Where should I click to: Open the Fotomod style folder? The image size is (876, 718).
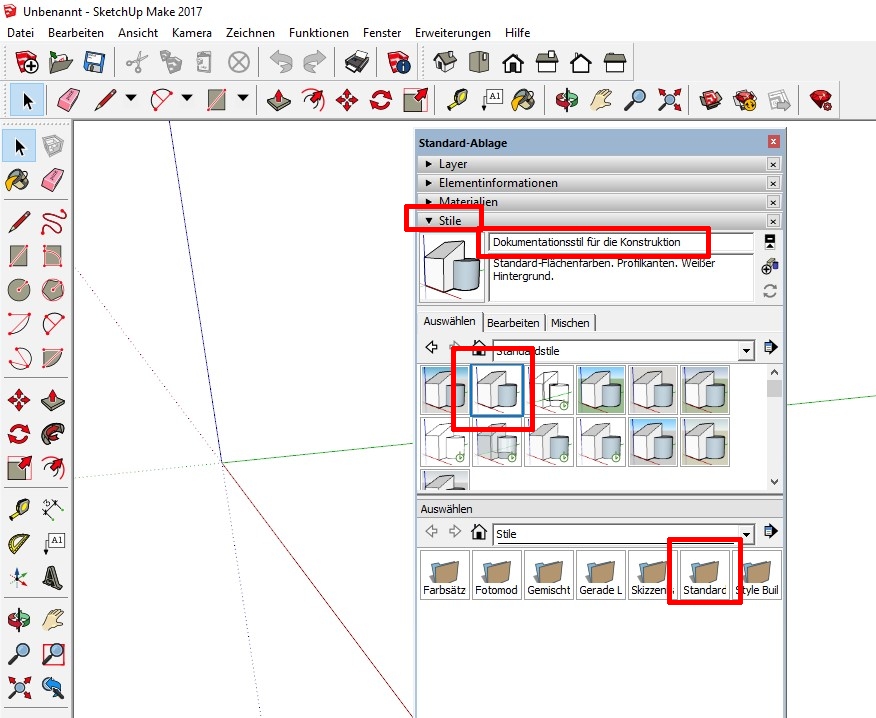(x=497, y=574)
